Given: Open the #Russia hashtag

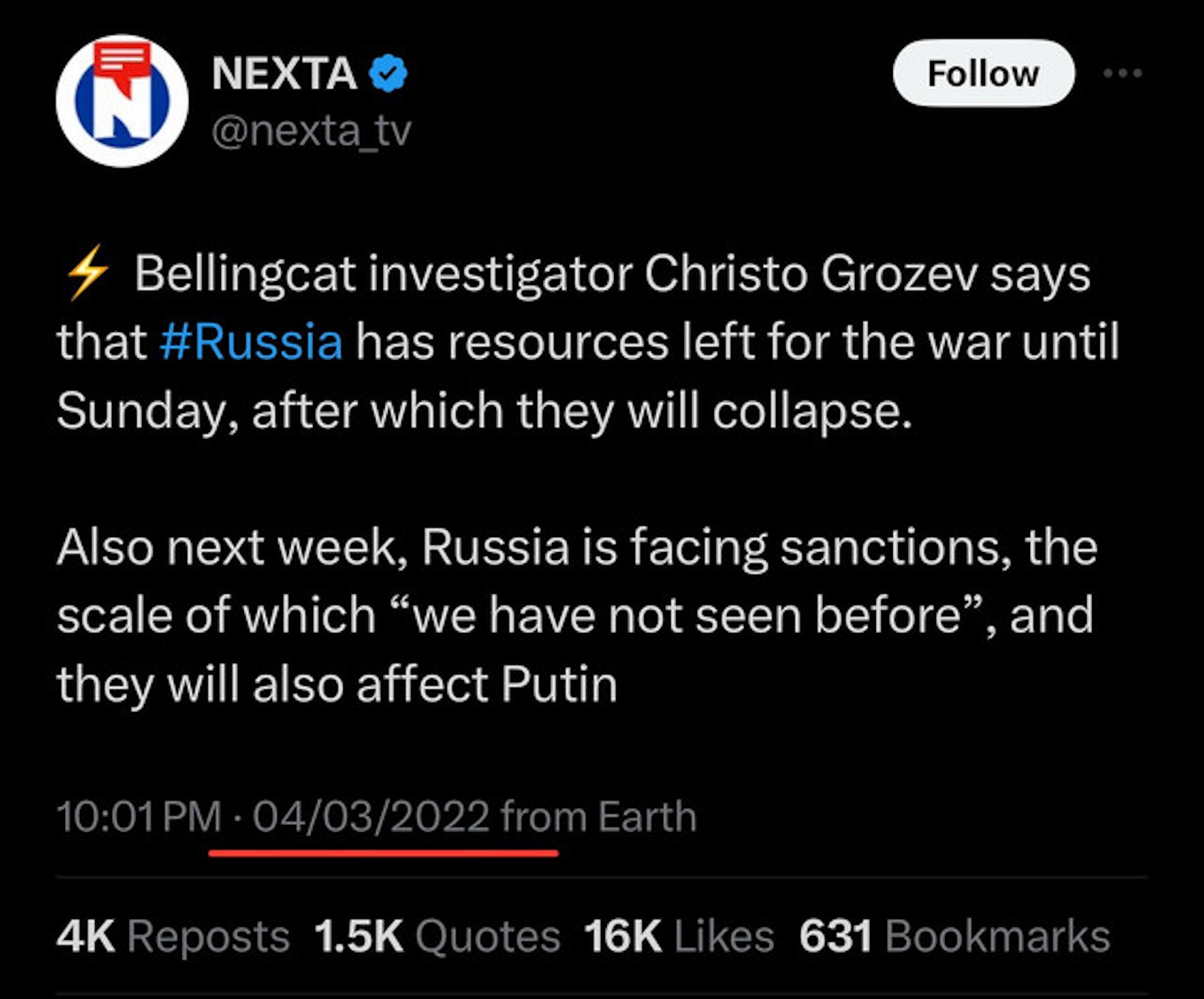Looking at the screenshot, I should (x=251, y=341).
